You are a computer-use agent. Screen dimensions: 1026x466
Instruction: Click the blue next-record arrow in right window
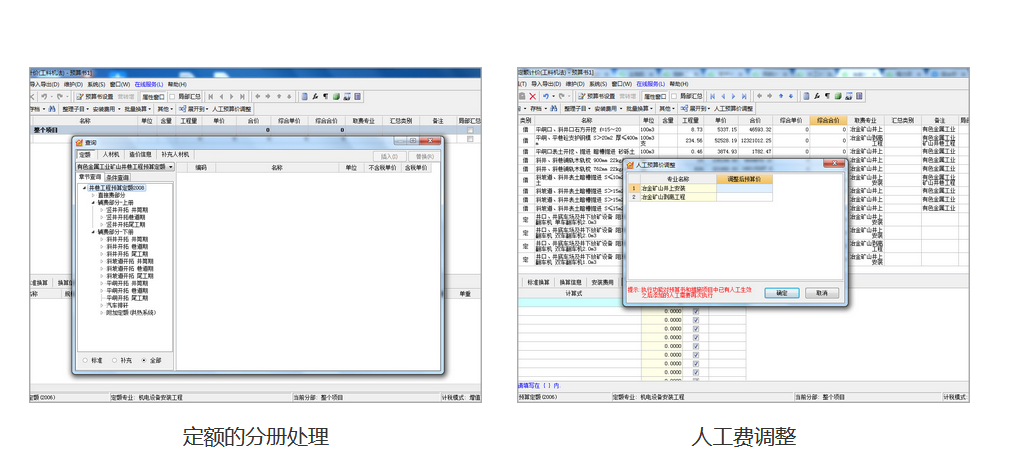[734, 97]
